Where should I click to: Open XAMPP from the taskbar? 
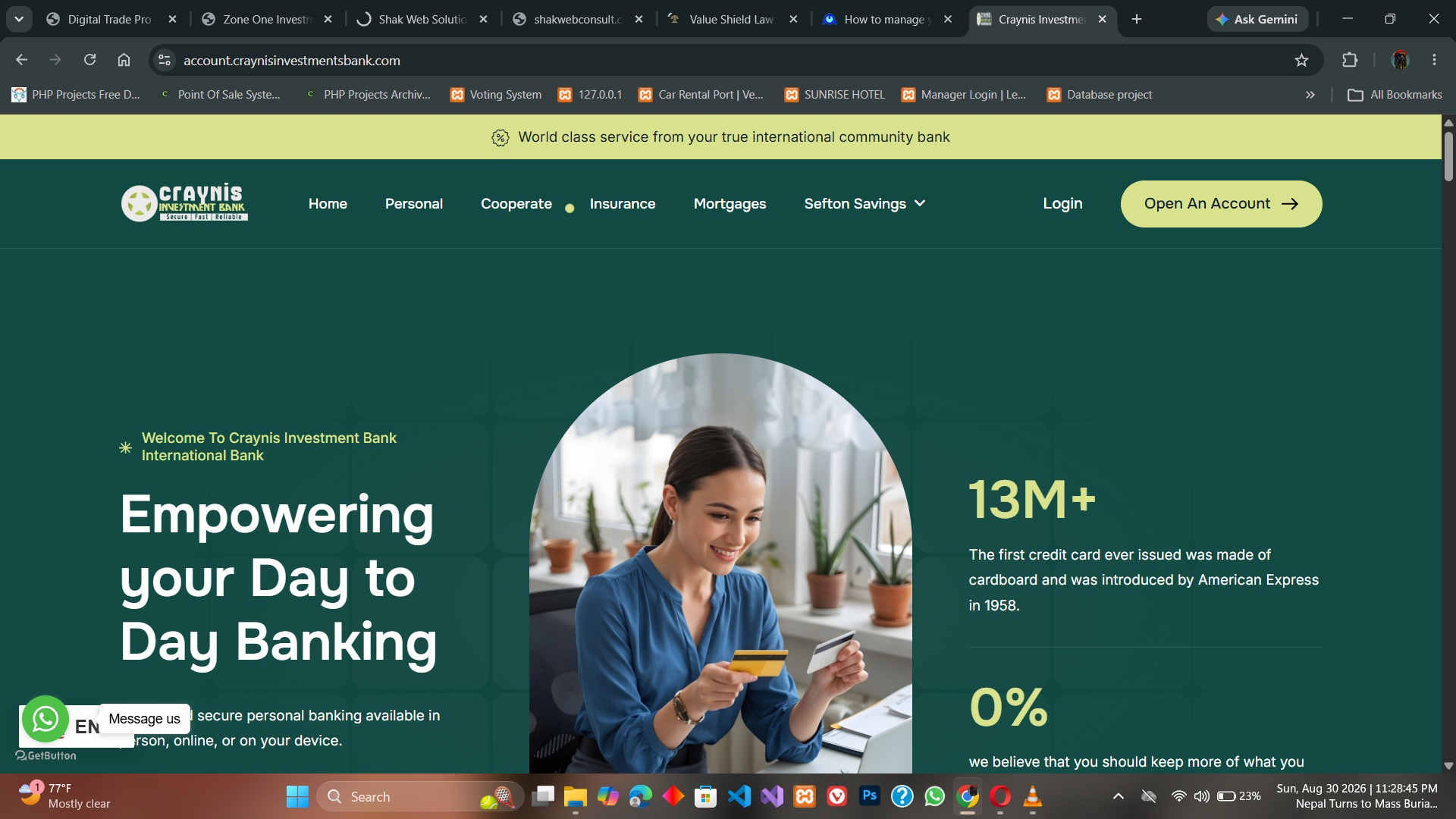tap(805, 796)
